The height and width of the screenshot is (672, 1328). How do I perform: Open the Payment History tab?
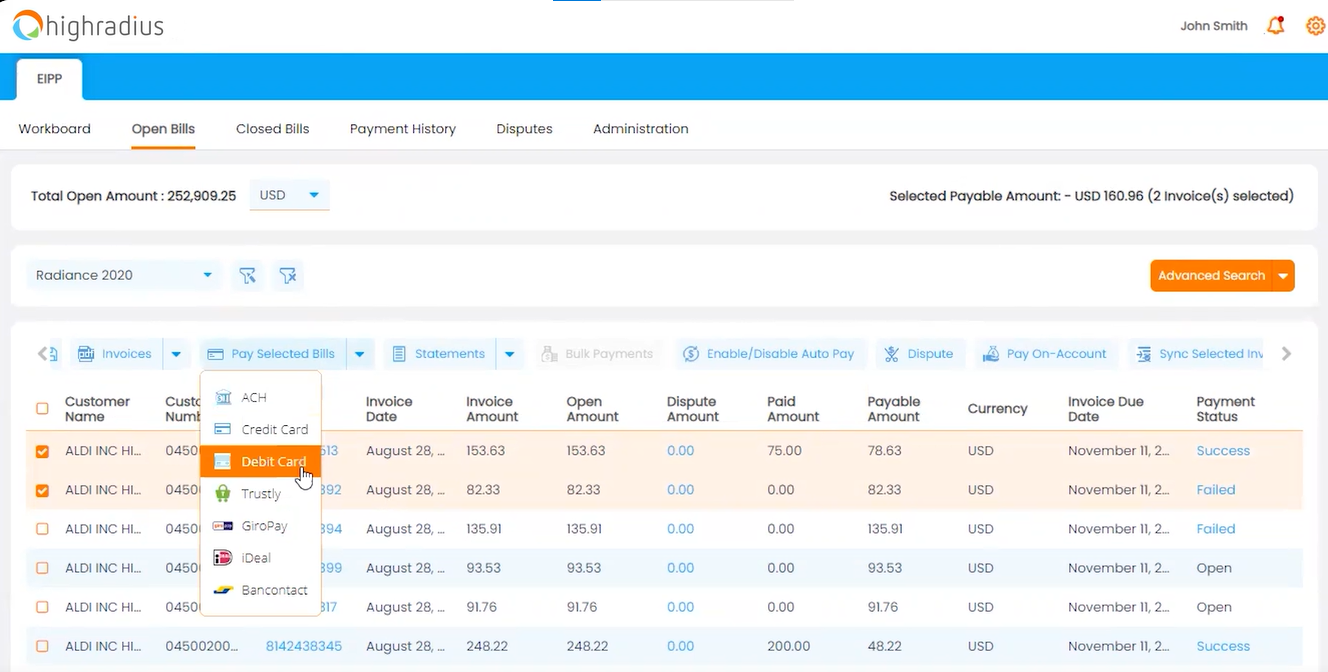403,129
